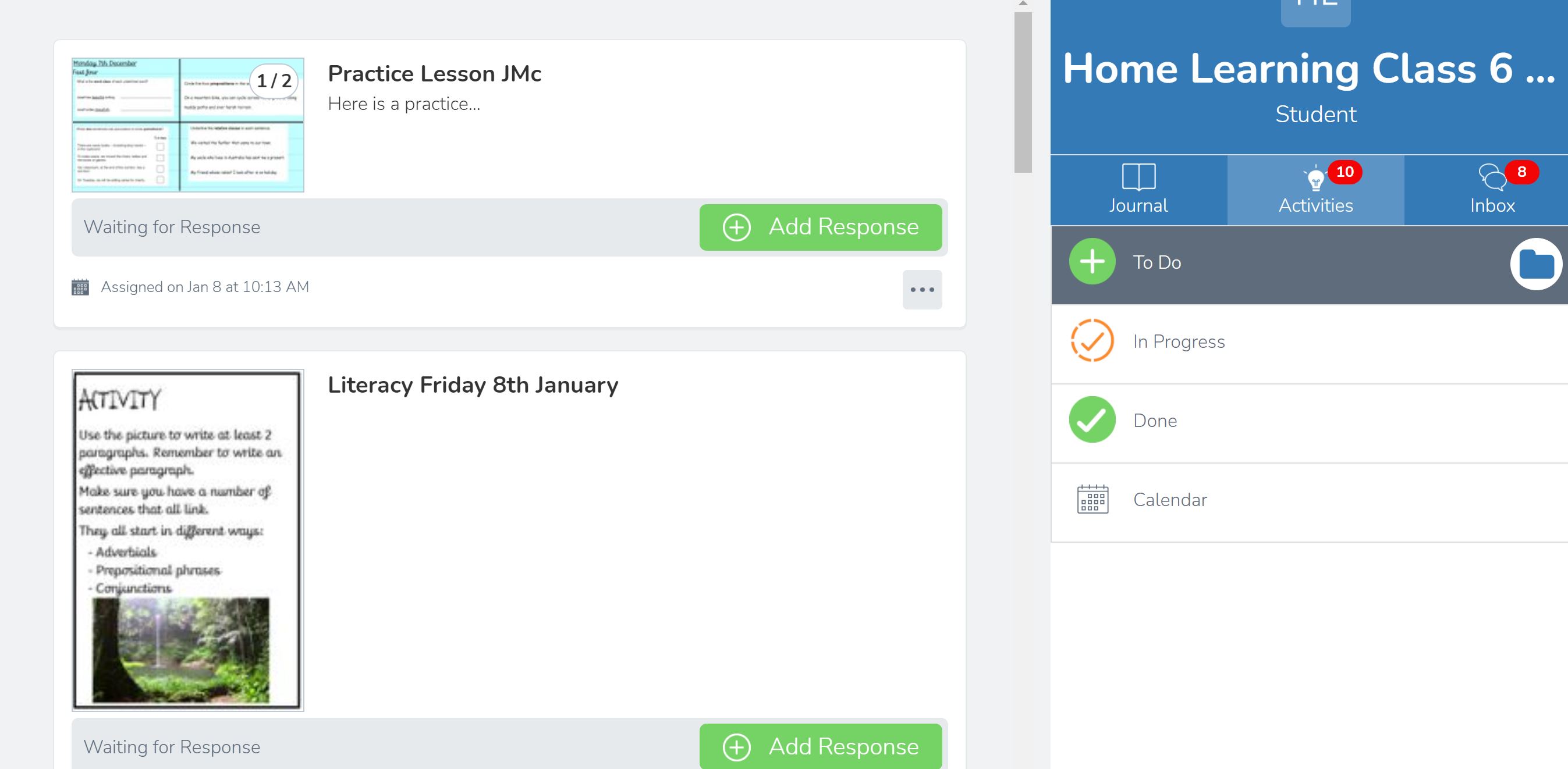The height and width of the screenshot is (769, 1568).
Task: Click the Literacy Friday 8th January title
Action: (x=473, y=385)
